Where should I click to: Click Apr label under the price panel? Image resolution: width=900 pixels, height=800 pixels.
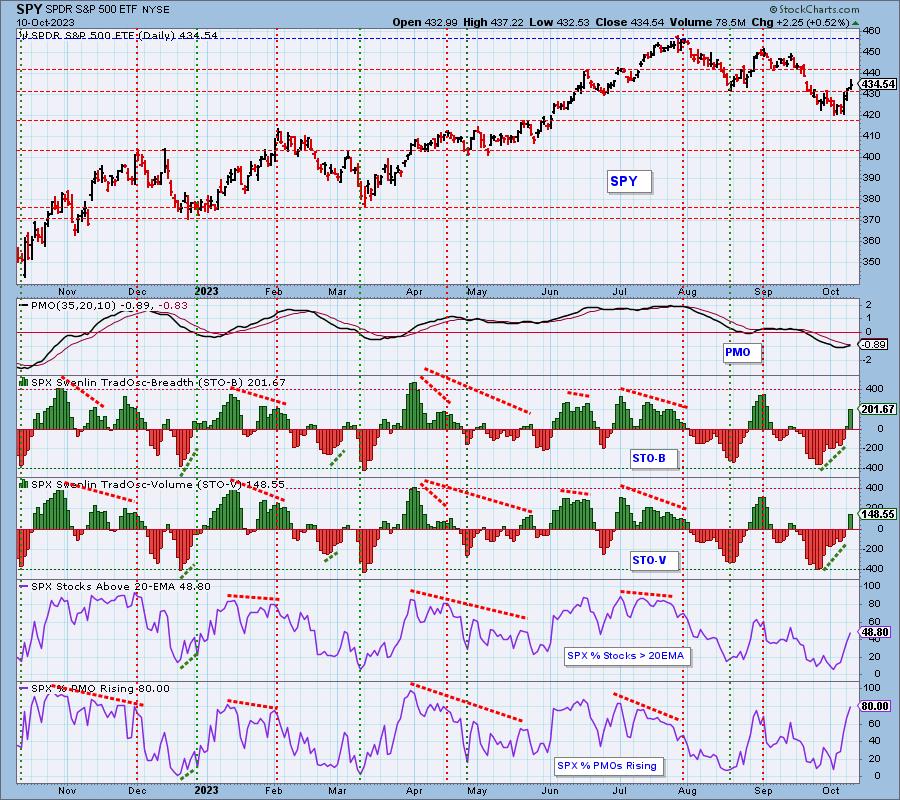tap(414, 292)
